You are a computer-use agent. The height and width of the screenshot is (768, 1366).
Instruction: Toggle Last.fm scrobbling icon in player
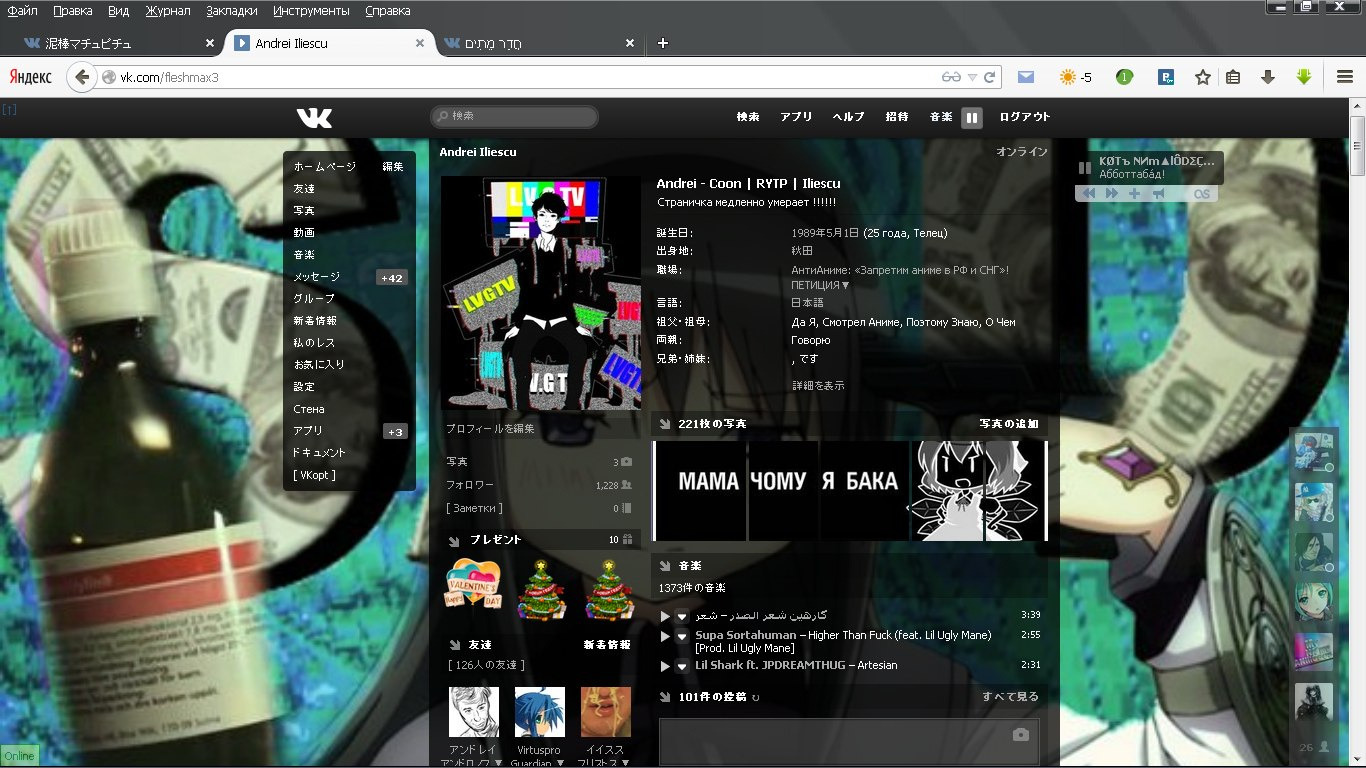pyautogui.click(x=1202, y=194)
